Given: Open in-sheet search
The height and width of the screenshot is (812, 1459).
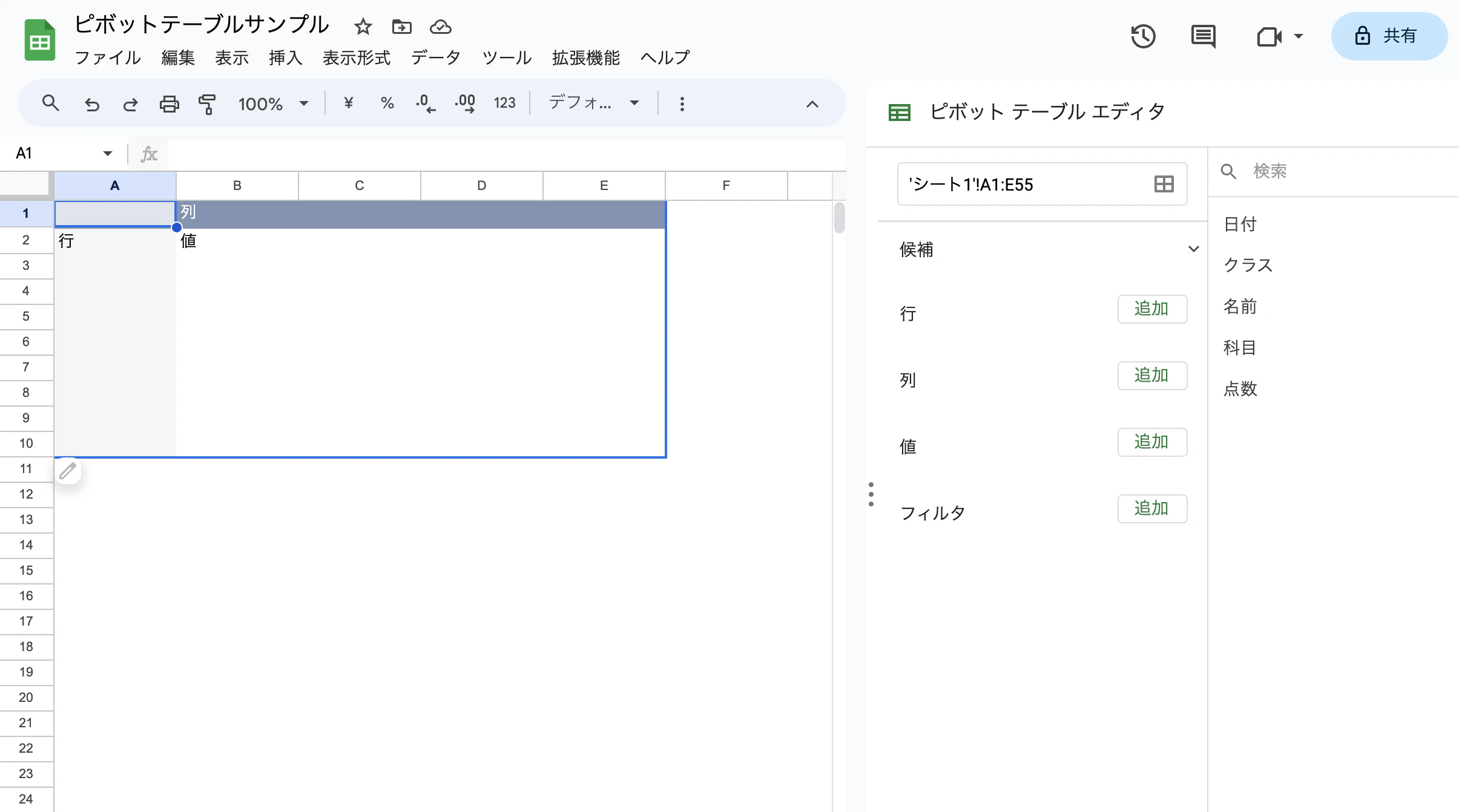Looking at the screenshot, I should click(x=50, y=103).
